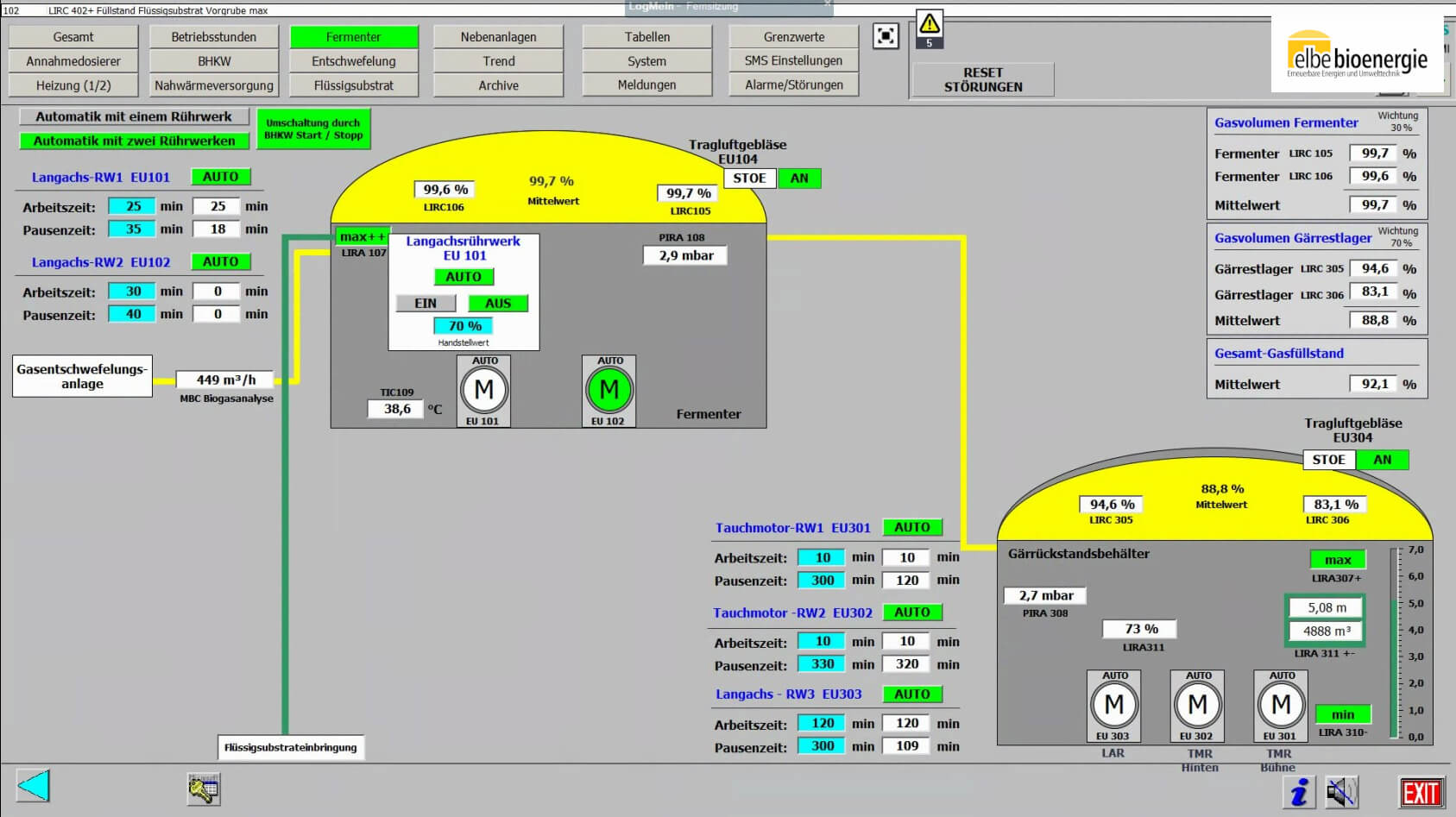Screen dimensions: 1456x817
Task: Open the BHKW page
Action: (x=214, y=61)
